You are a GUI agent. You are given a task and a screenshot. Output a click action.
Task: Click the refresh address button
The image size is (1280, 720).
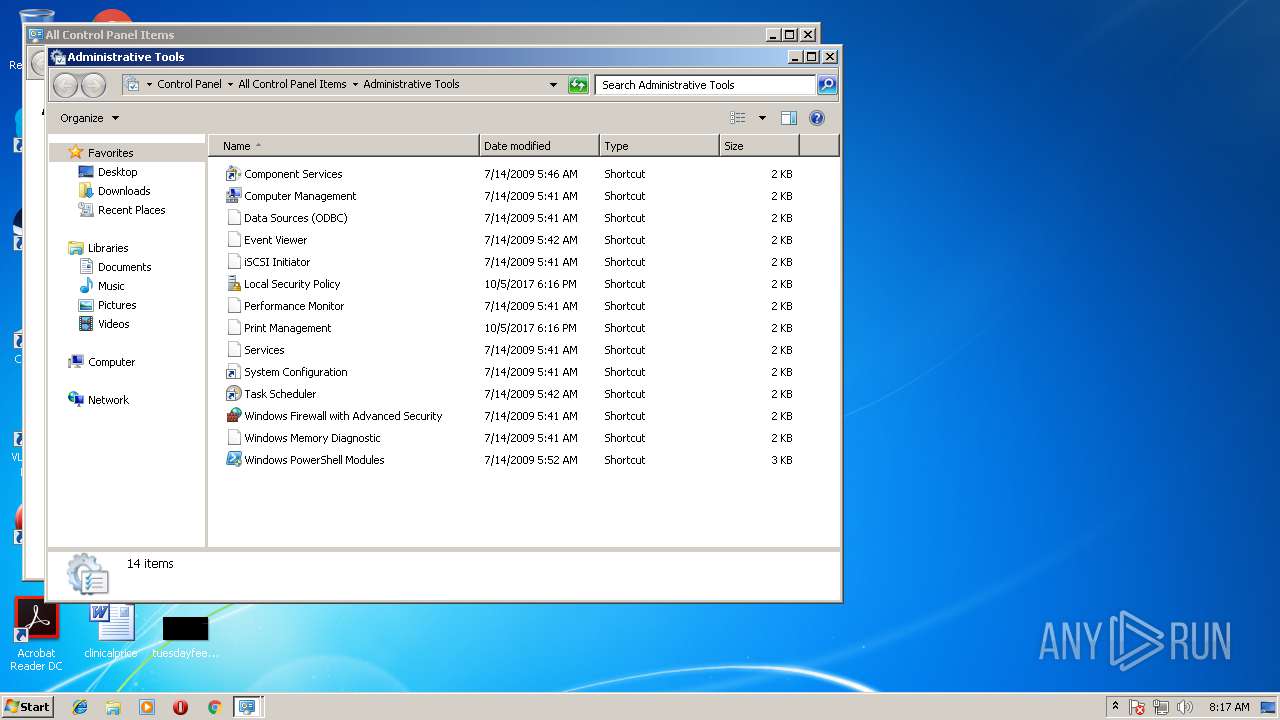[x=578, y=85]
